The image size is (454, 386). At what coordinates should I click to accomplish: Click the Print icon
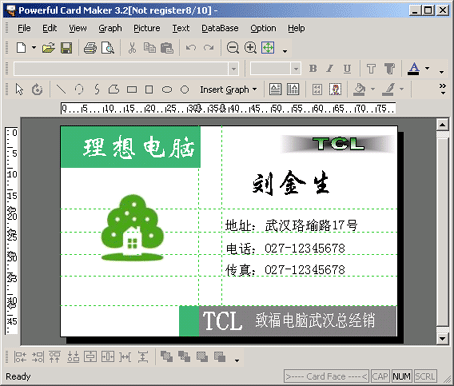point(90,48)
